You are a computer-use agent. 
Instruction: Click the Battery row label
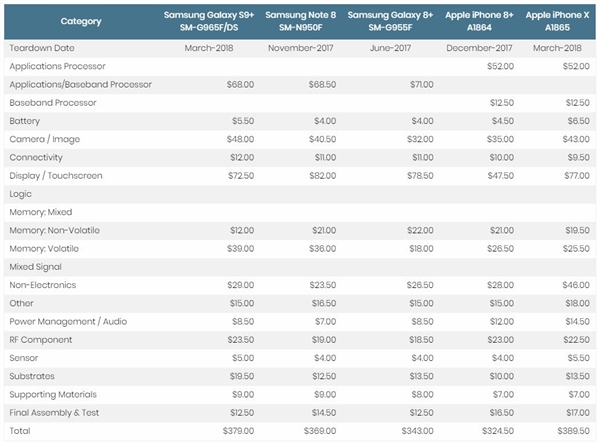coord(24,120)
